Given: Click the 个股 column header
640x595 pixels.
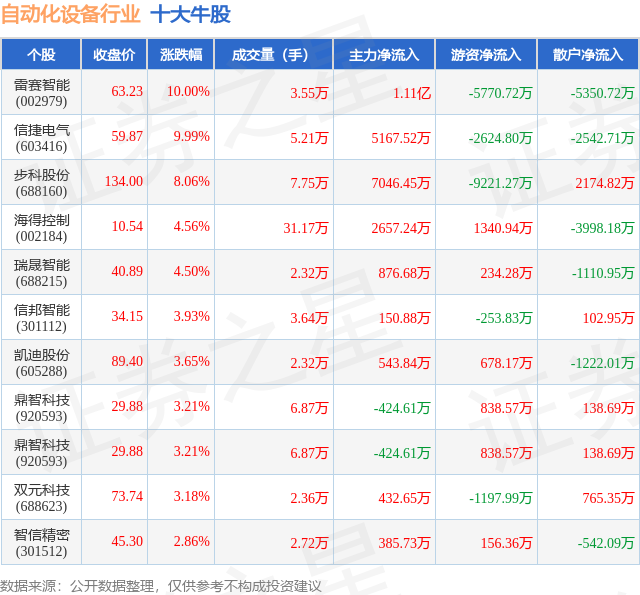Looking at the screenshot, I should point(41,55).
